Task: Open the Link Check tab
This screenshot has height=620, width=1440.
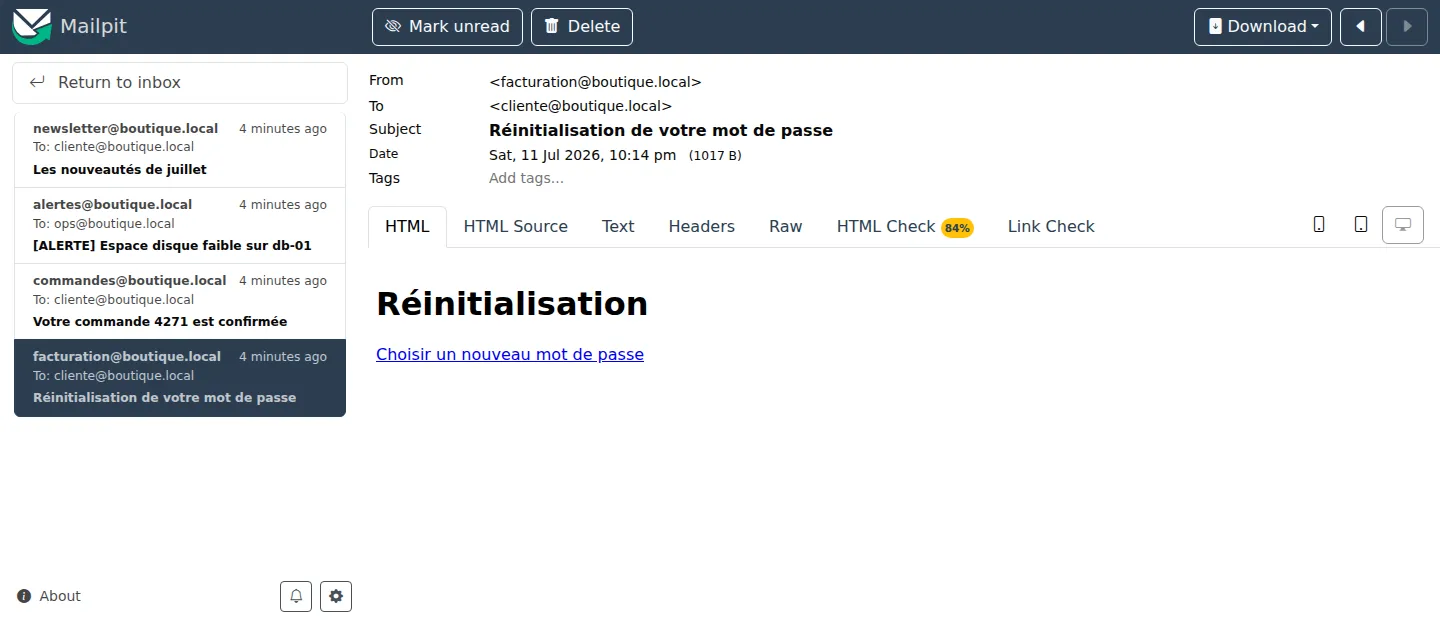Action: [1051, 226]
